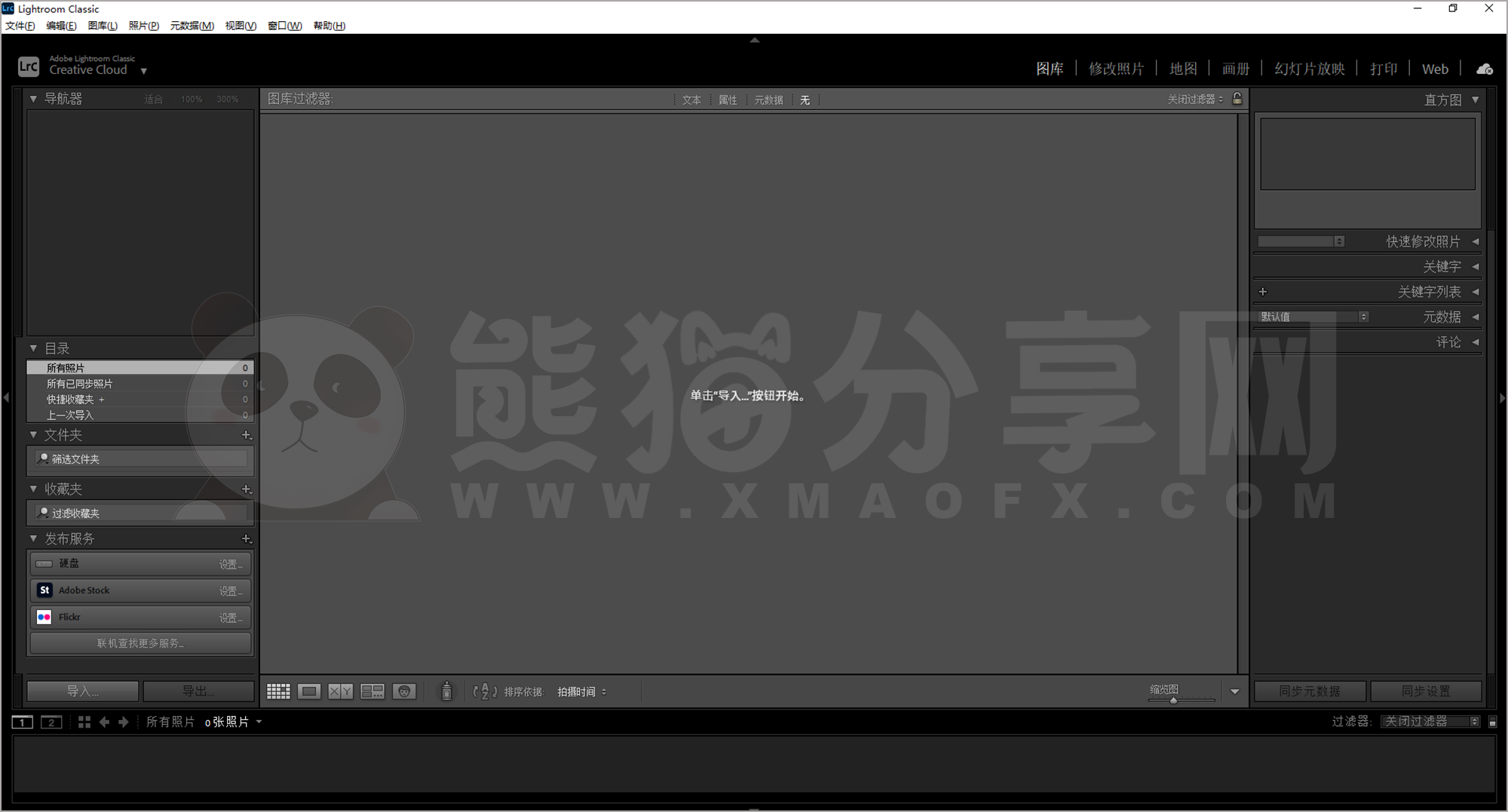Select 无 in the library filter bar
This screenshot has height=812, width=1508.
click(805, 100)
